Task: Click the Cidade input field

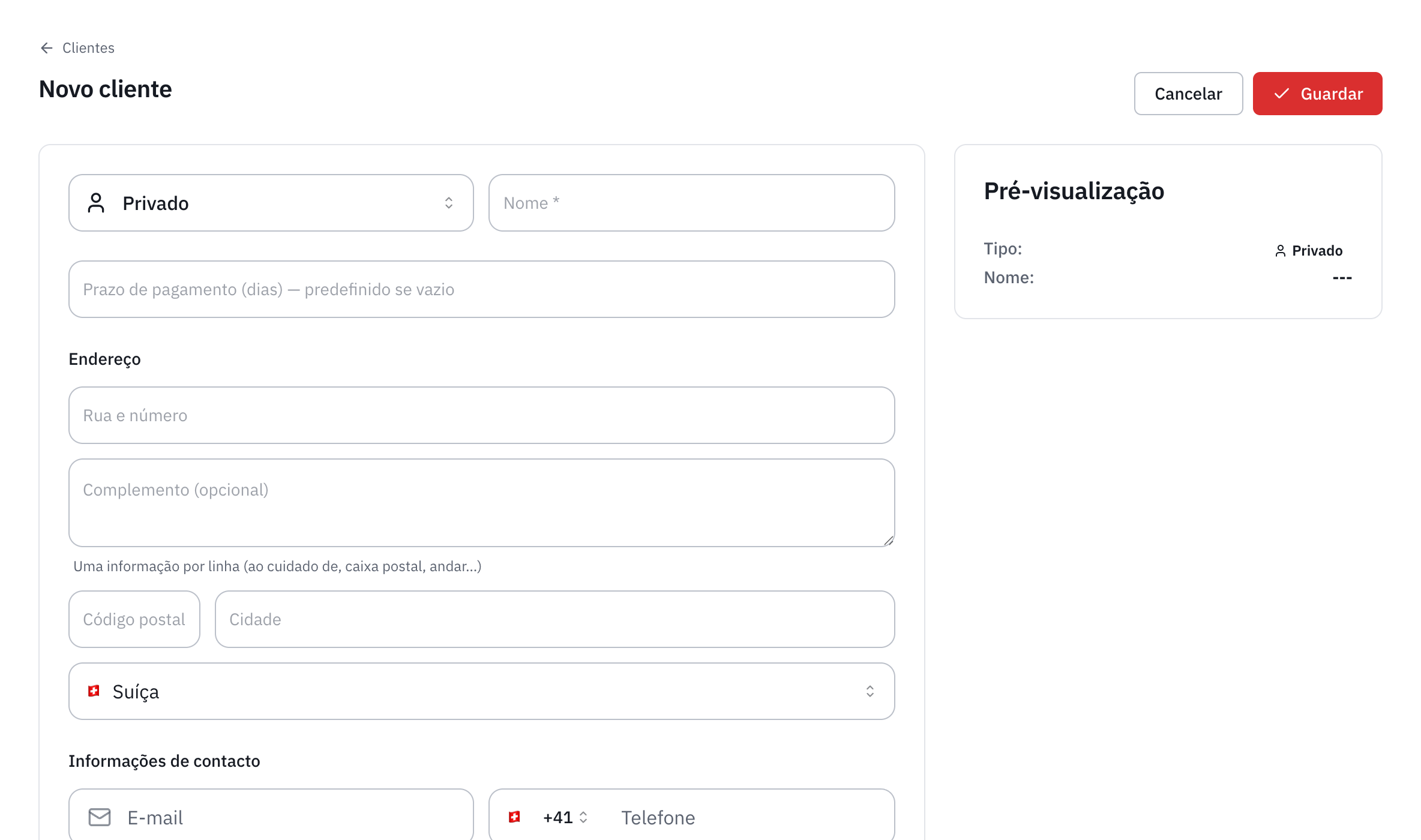Action: [x=554, y=619]
